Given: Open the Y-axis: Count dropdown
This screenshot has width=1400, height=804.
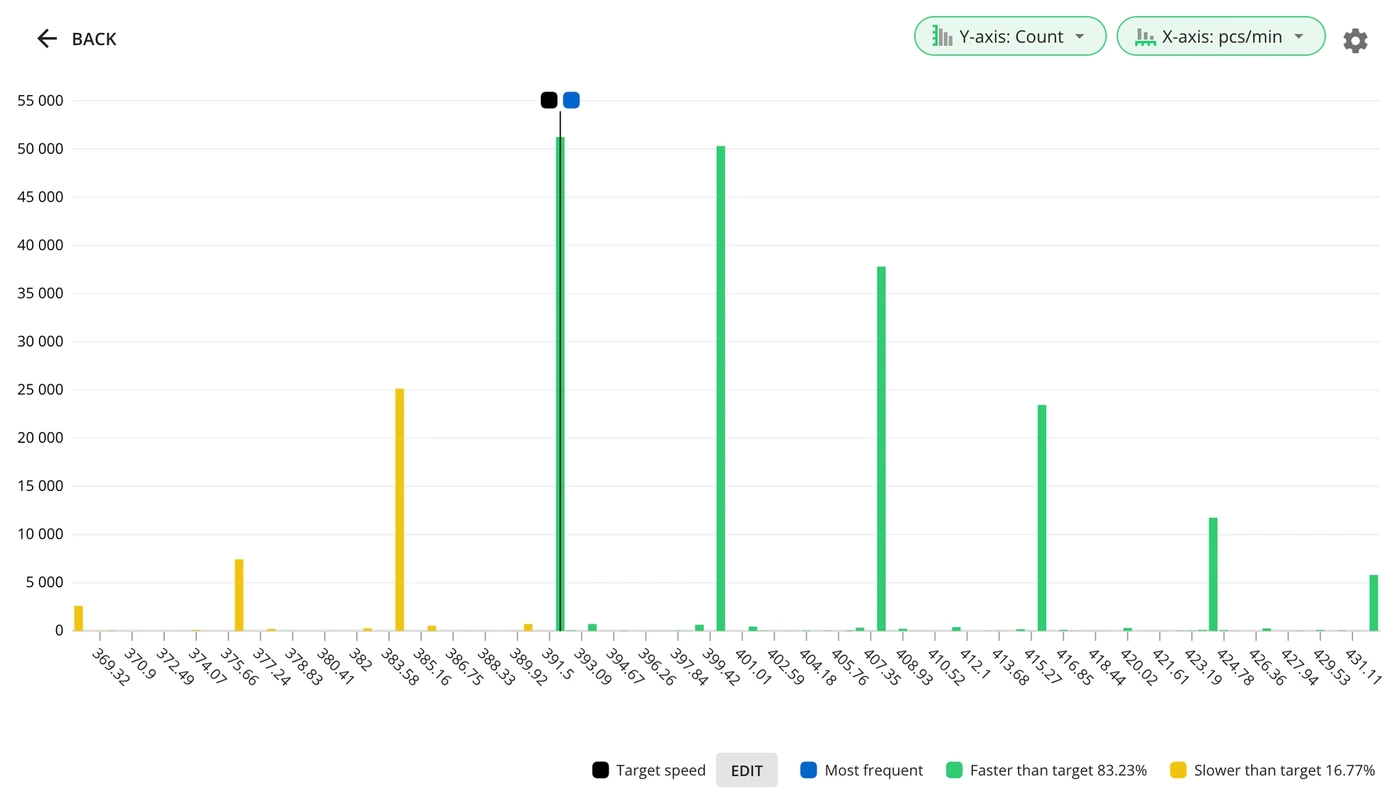Looking at the screenshot, I should click(1010, 36).
